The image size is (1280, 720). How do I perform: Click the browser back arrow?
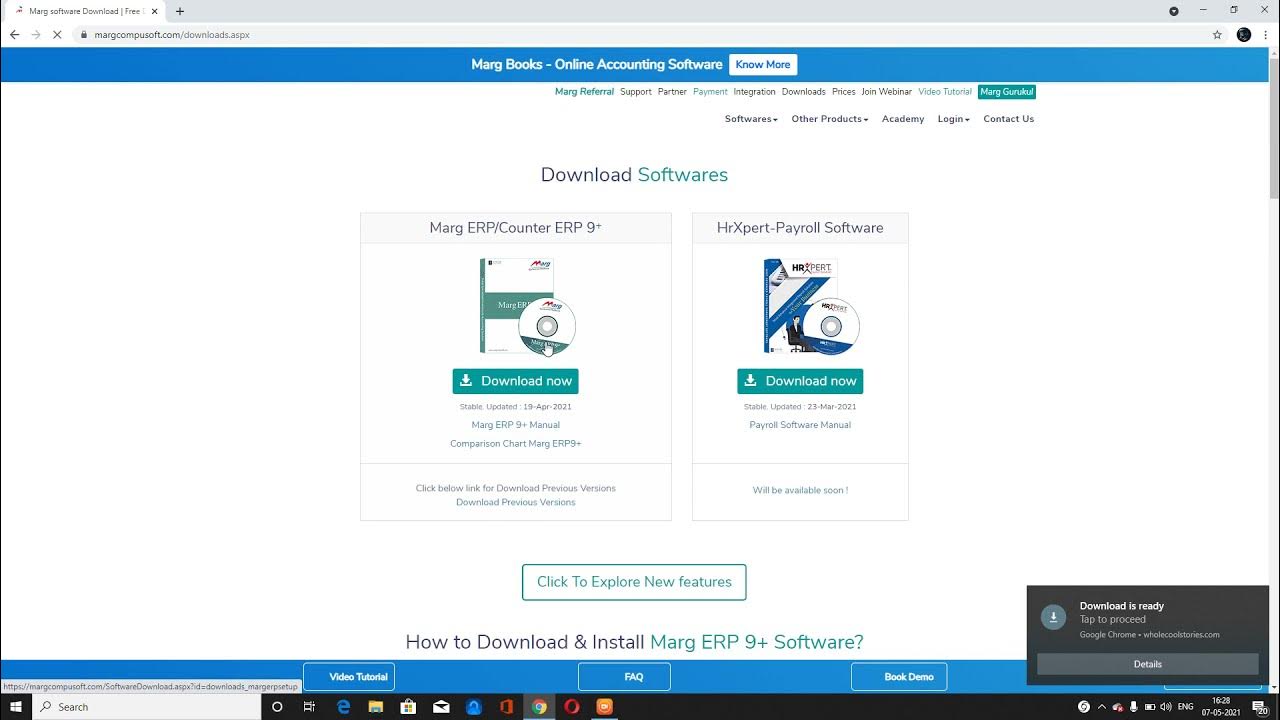[14, 34]
